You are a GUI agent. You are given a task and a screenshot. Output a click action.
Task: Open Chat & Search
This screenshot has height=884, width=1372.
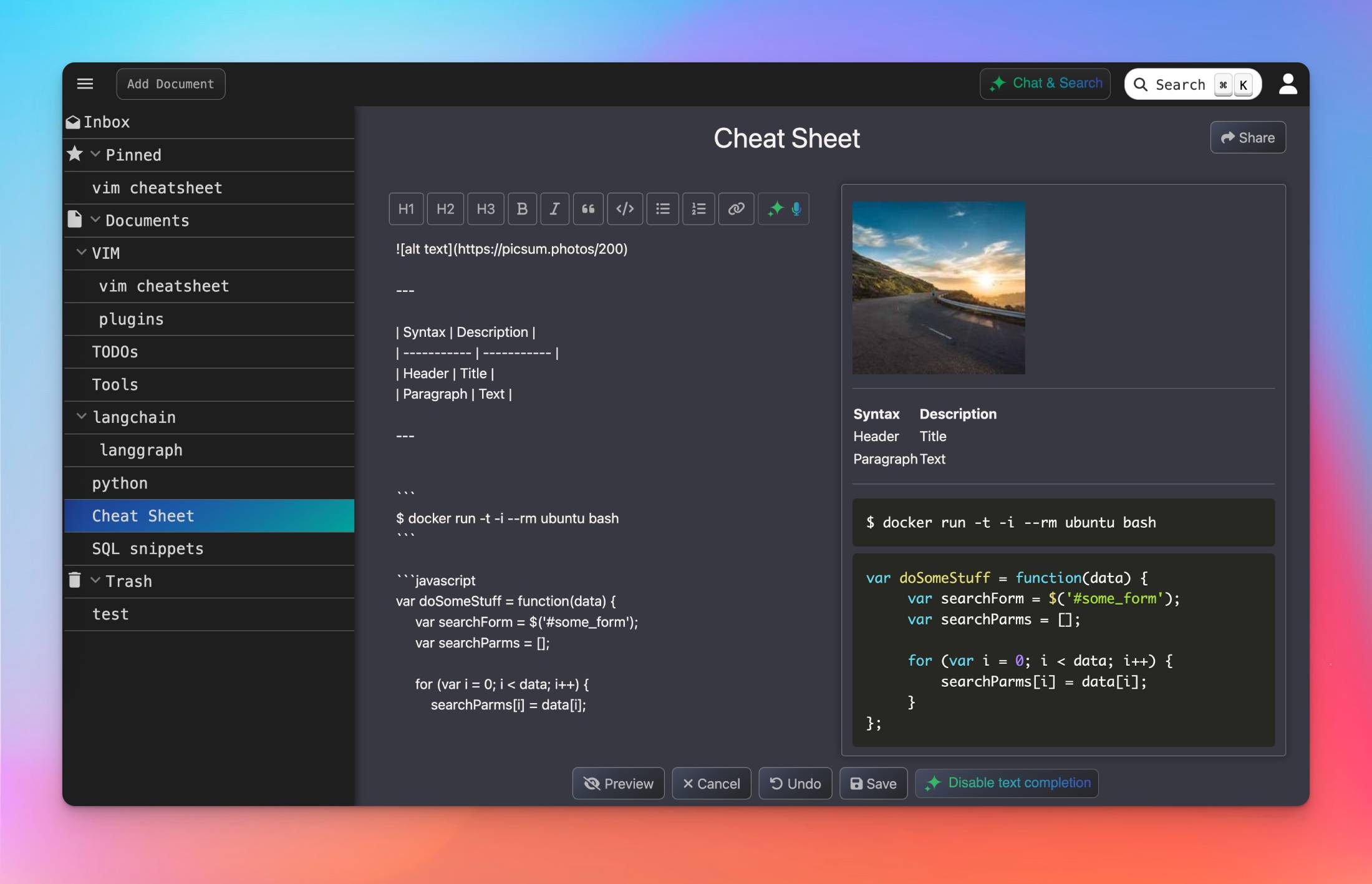pos(1045,83)
